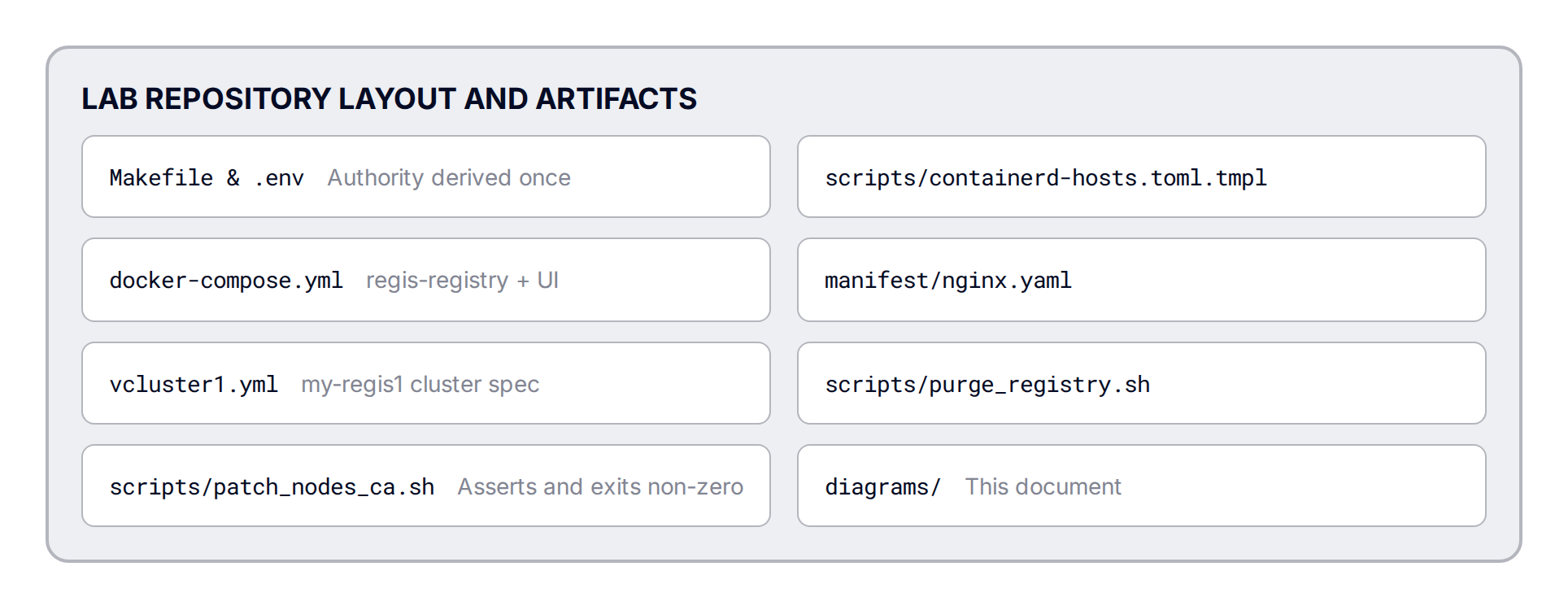Click the Lab Repository Layout and Artifacts heading
This screenshot has width=1568, height=610.
click(x=389, y=98)
